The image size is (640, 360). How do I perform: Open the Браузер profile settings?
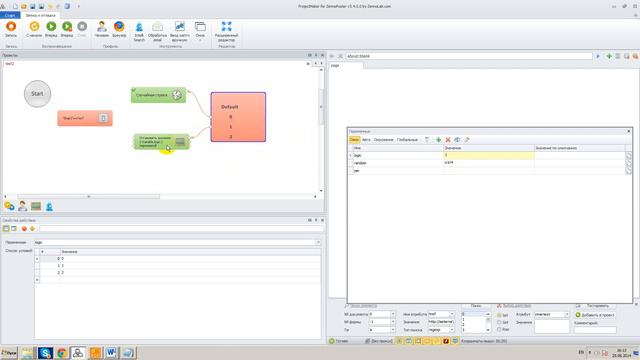(119, 29)
